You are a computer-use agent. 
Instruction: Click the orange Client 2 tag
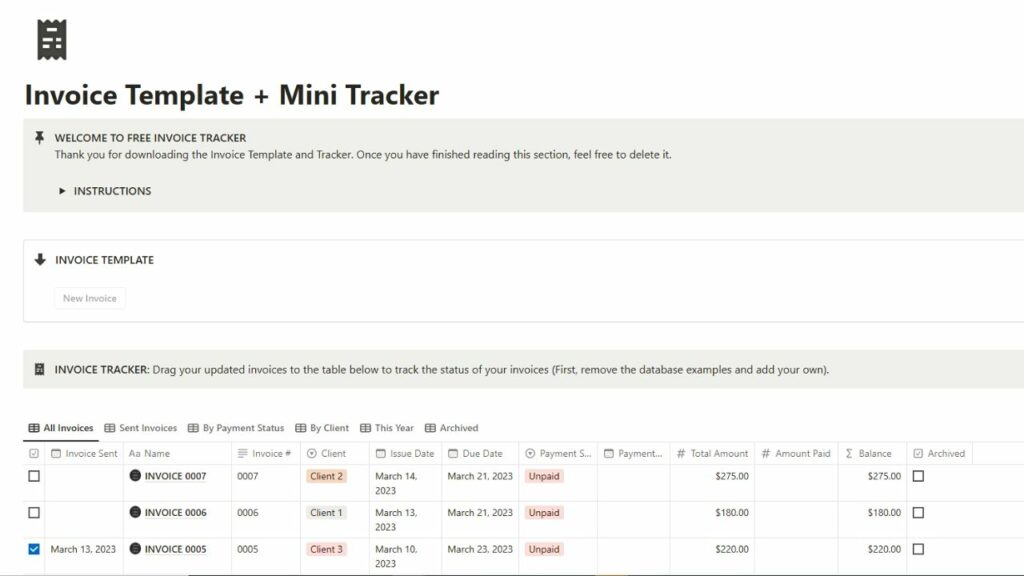click(326, 476)
